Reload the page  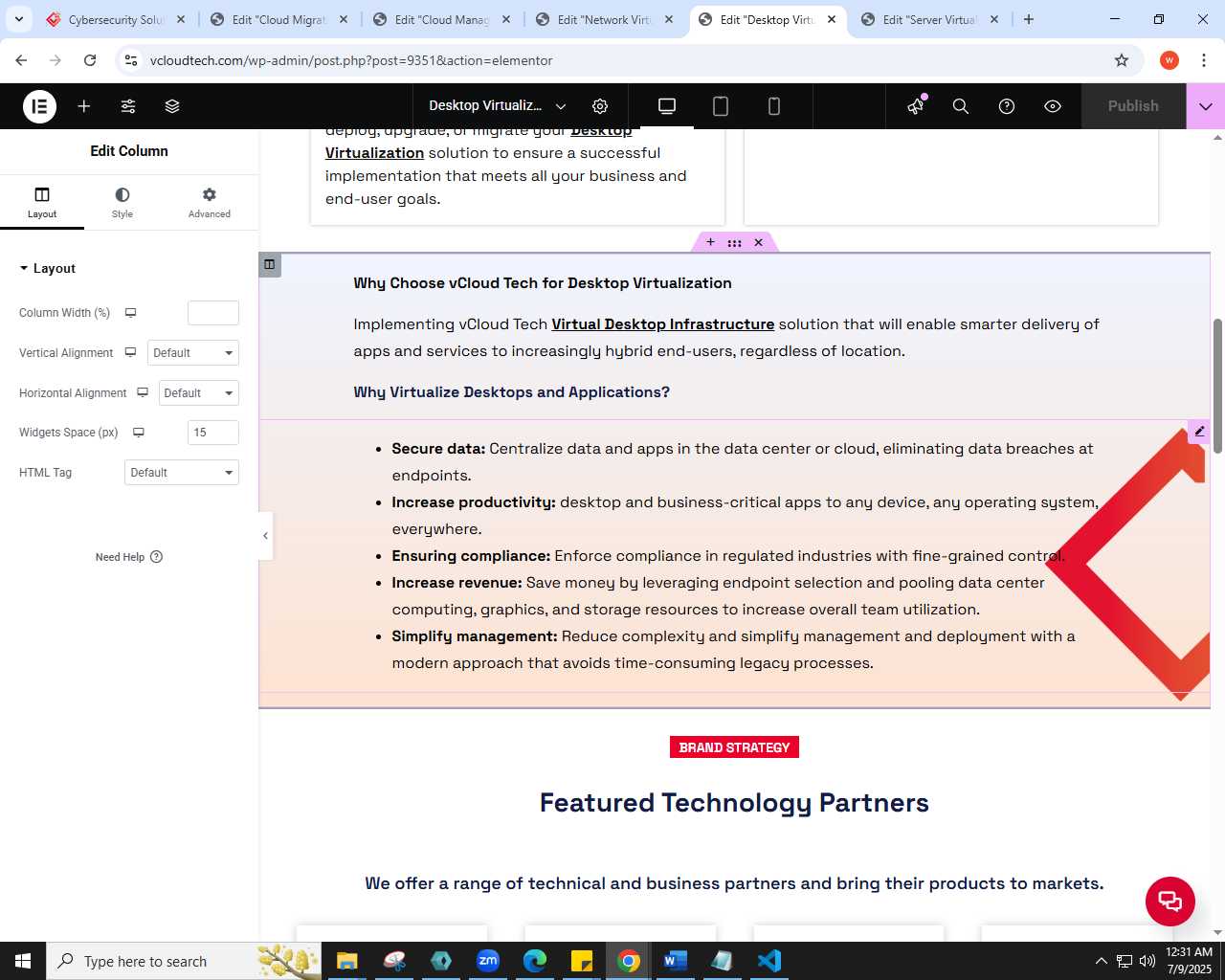point(90,60)
